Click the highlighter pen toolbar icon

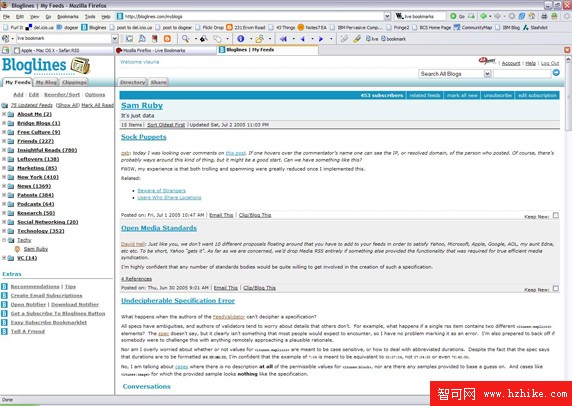(357, 39)
